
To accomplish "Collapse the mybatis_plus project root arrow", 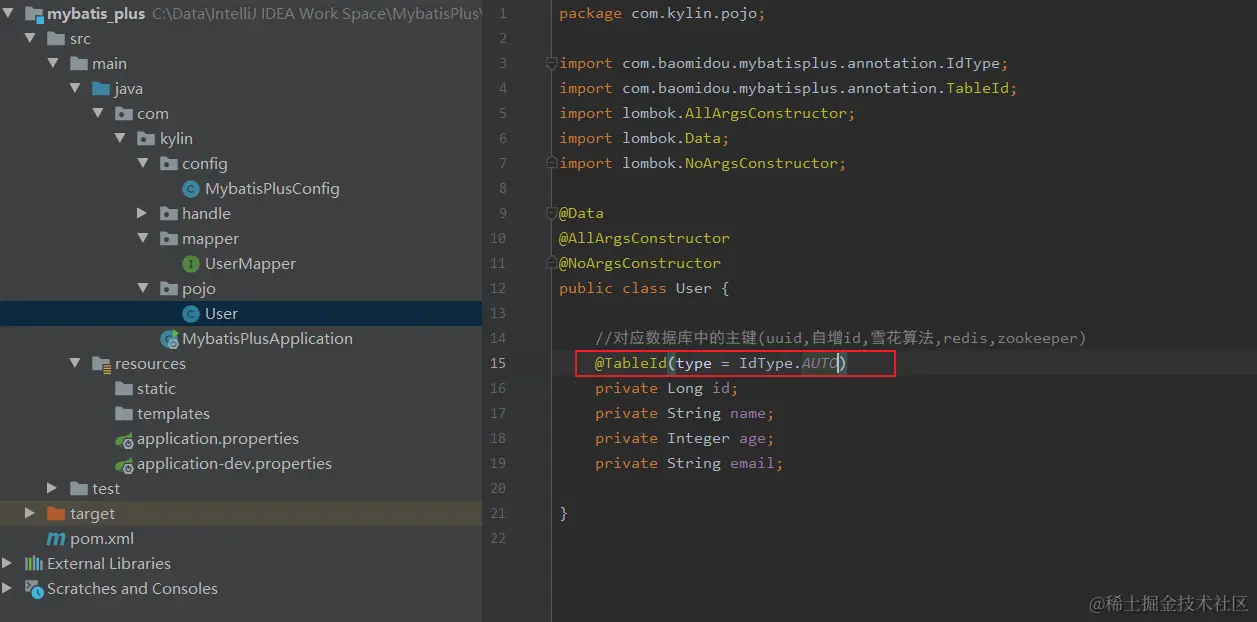I will (9, 14).
